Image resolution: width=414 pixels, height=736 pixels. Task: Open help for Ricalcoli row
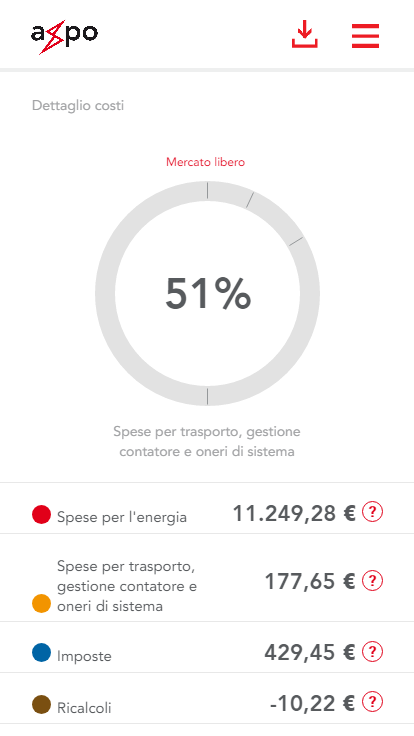click(x=373, y=702)
